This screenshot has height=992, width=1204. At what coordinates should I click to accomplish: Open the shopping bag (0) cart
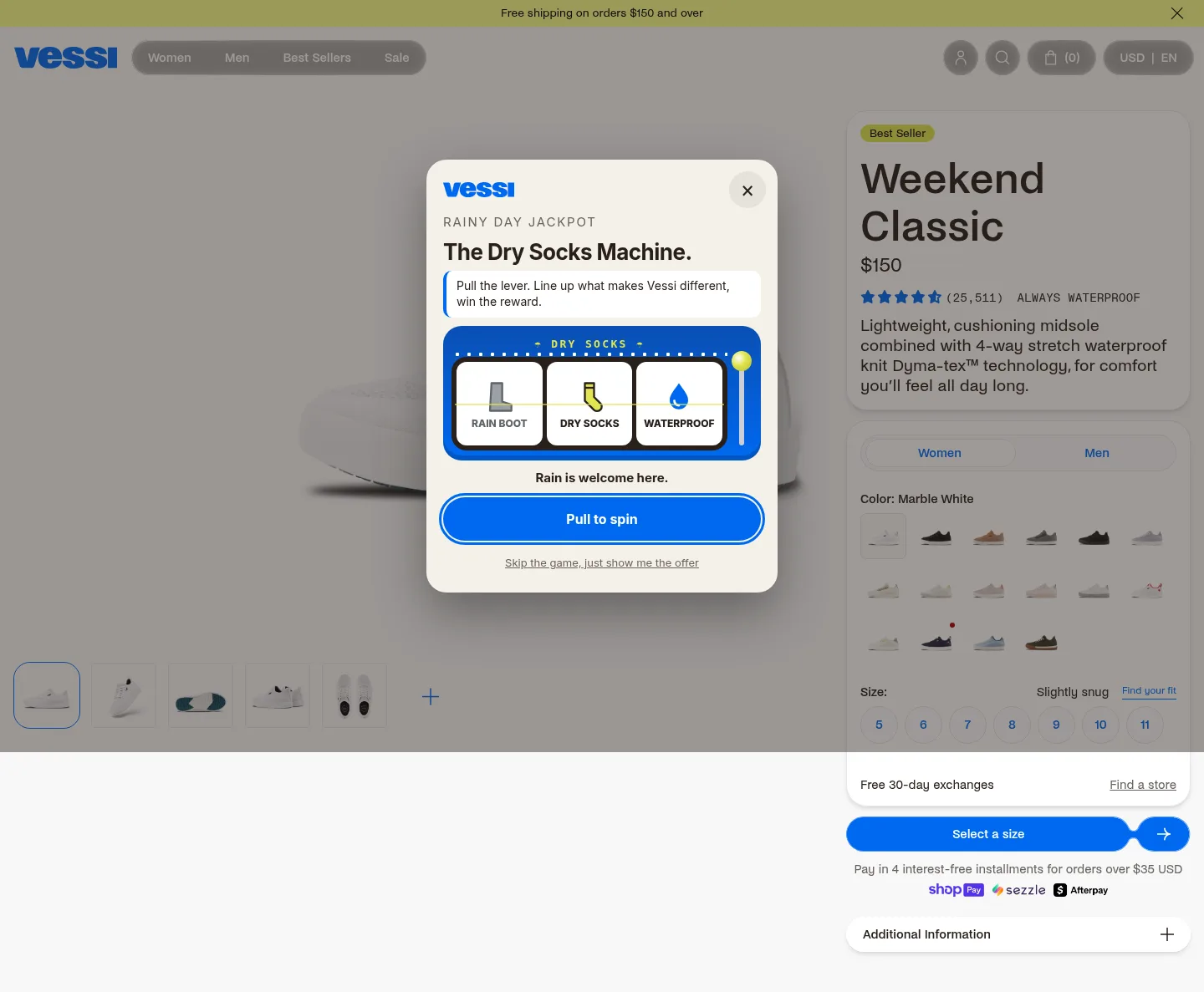coord(1062,58)
